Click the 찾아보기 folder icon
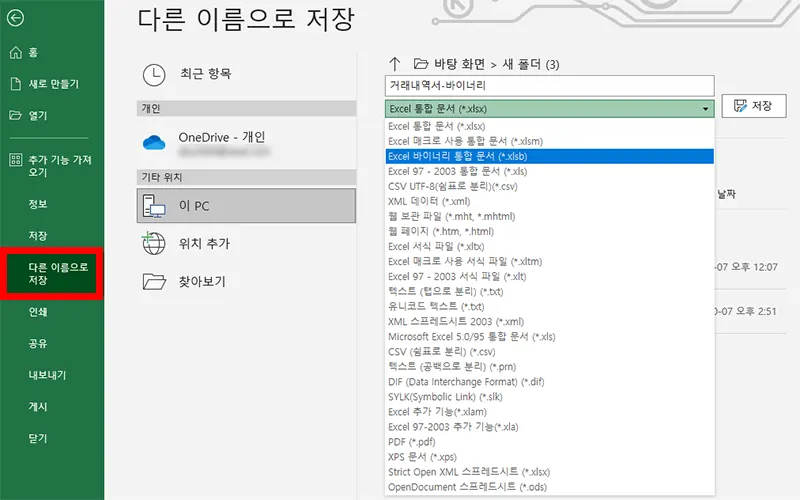Image resolution: width=800 pixels, height=500 pixels. point(154,281)
